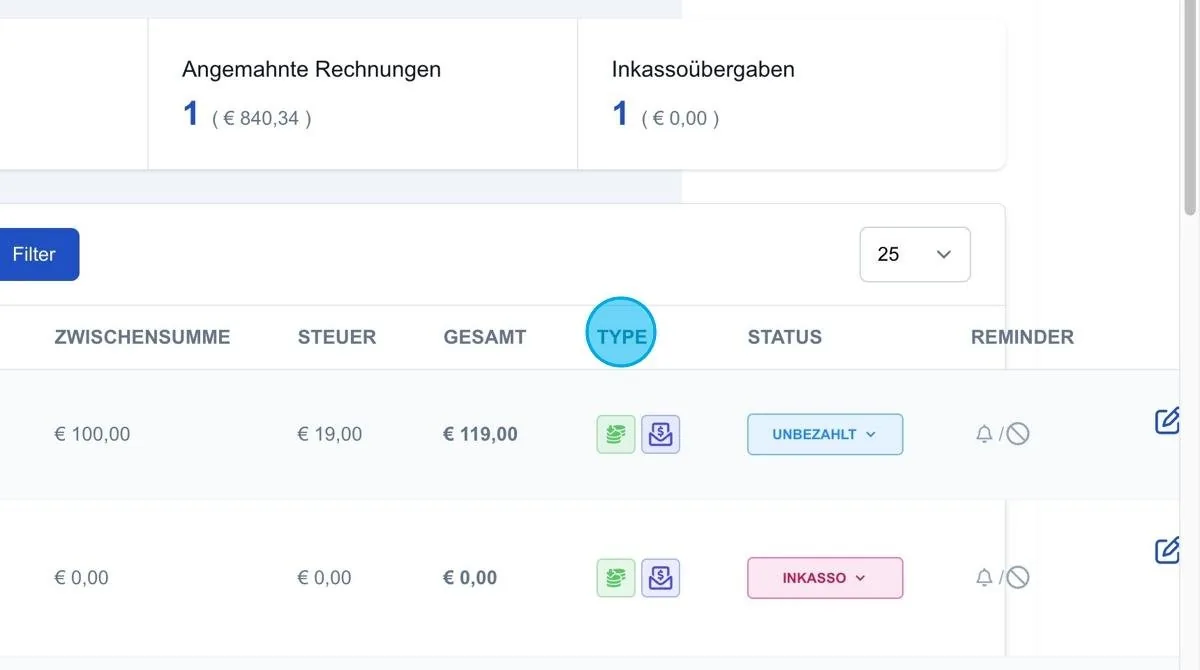Open the edit icon for the € 119,00 invoice
This screenshot has width=1200, height=670.
pyautogui.click(x=1167, y=421)
